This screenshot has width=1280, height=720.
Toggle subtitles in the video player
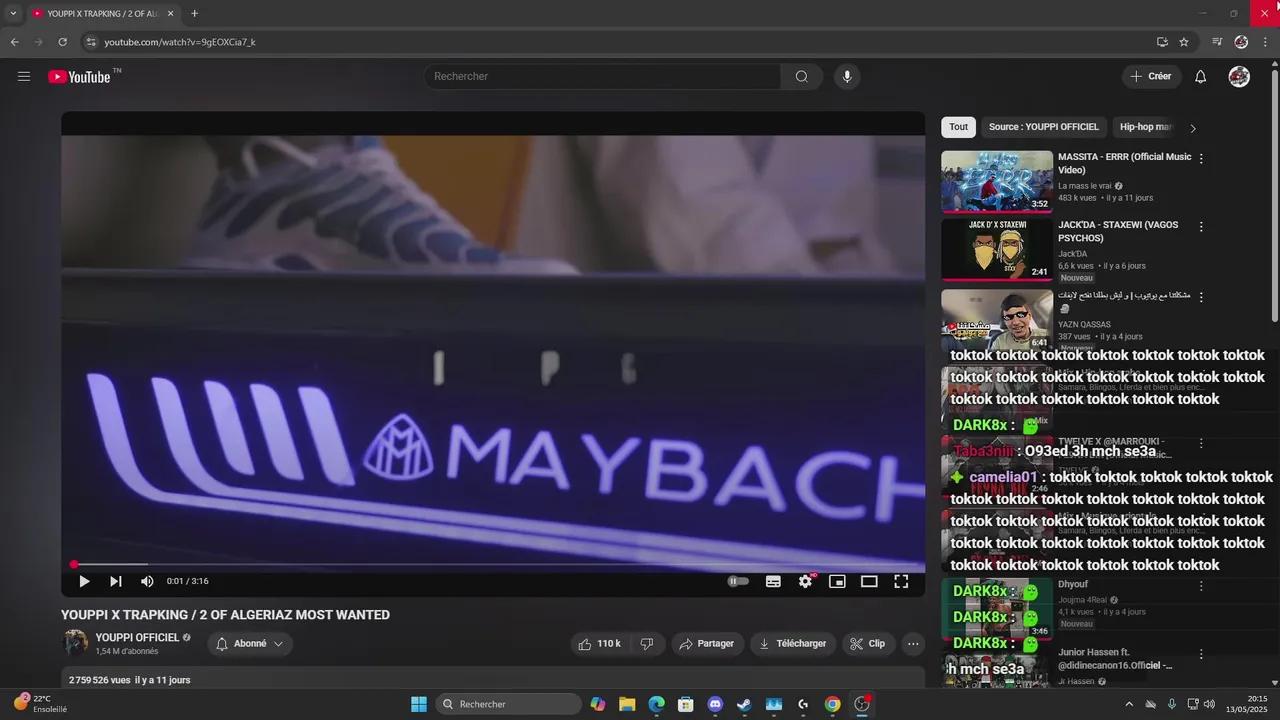[773, 581]
